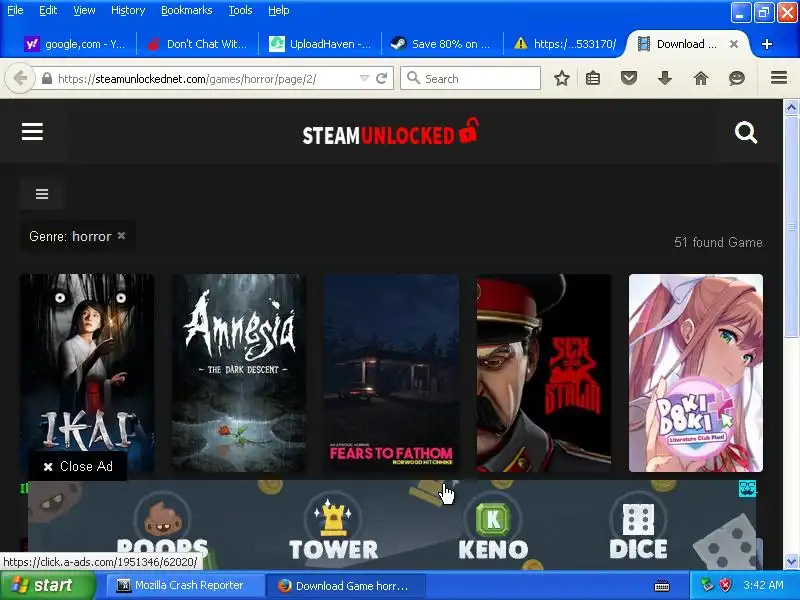Show bookmarks list icon in toolbar

click(593, 79)
